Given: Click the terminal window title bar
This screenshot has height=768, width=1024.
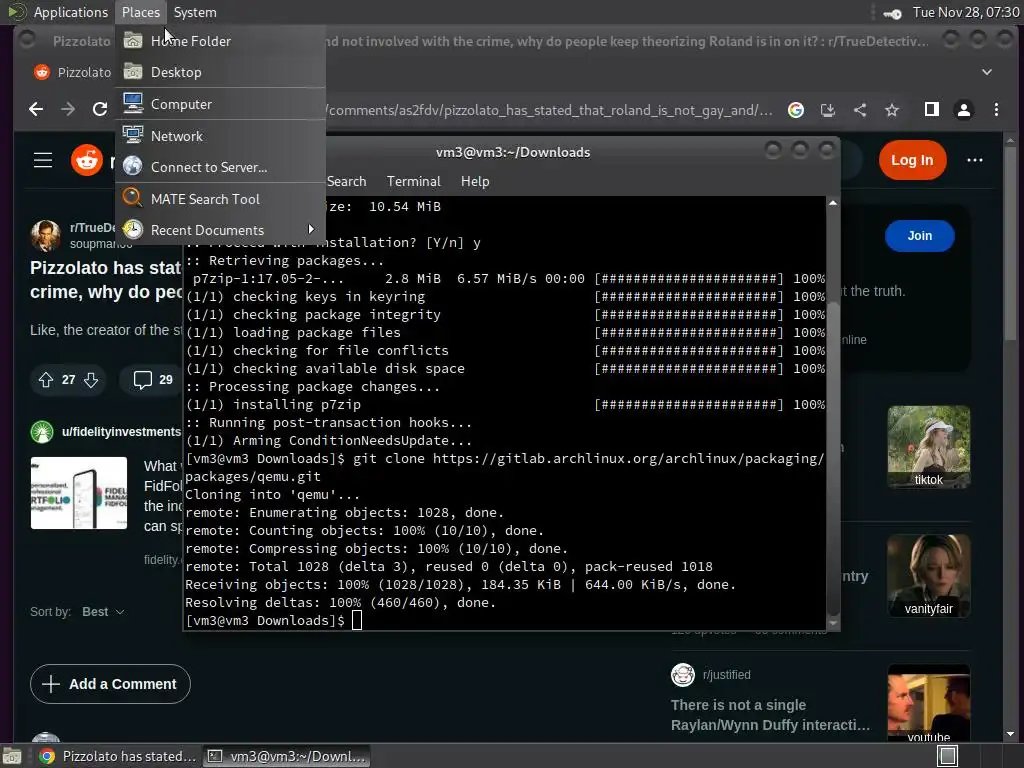Looking at the screenshot, I should (513, 152).
